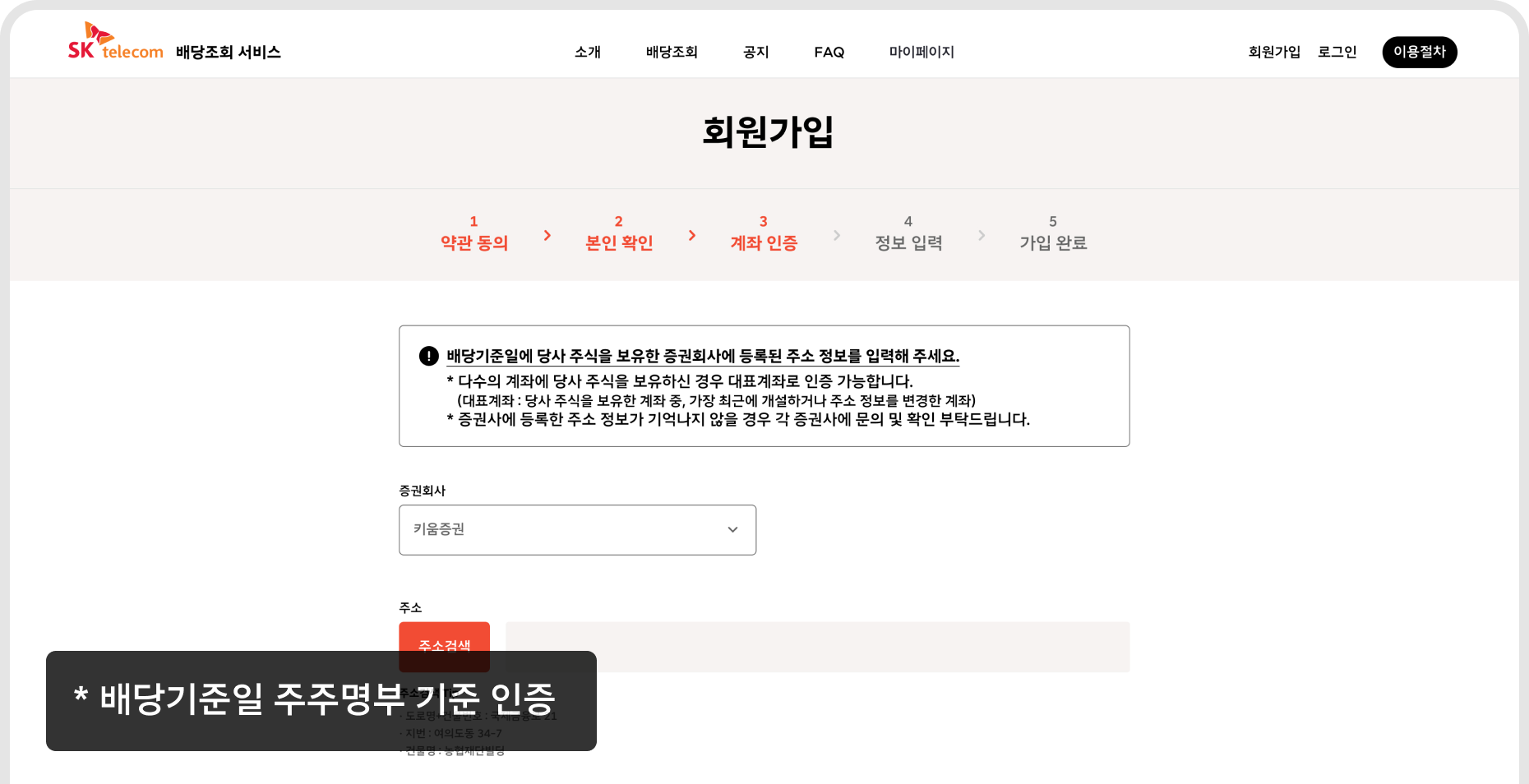Click chevron after 본인 확인 step
The height and width of the screenshot is (784, 1529).
(692, 235)
